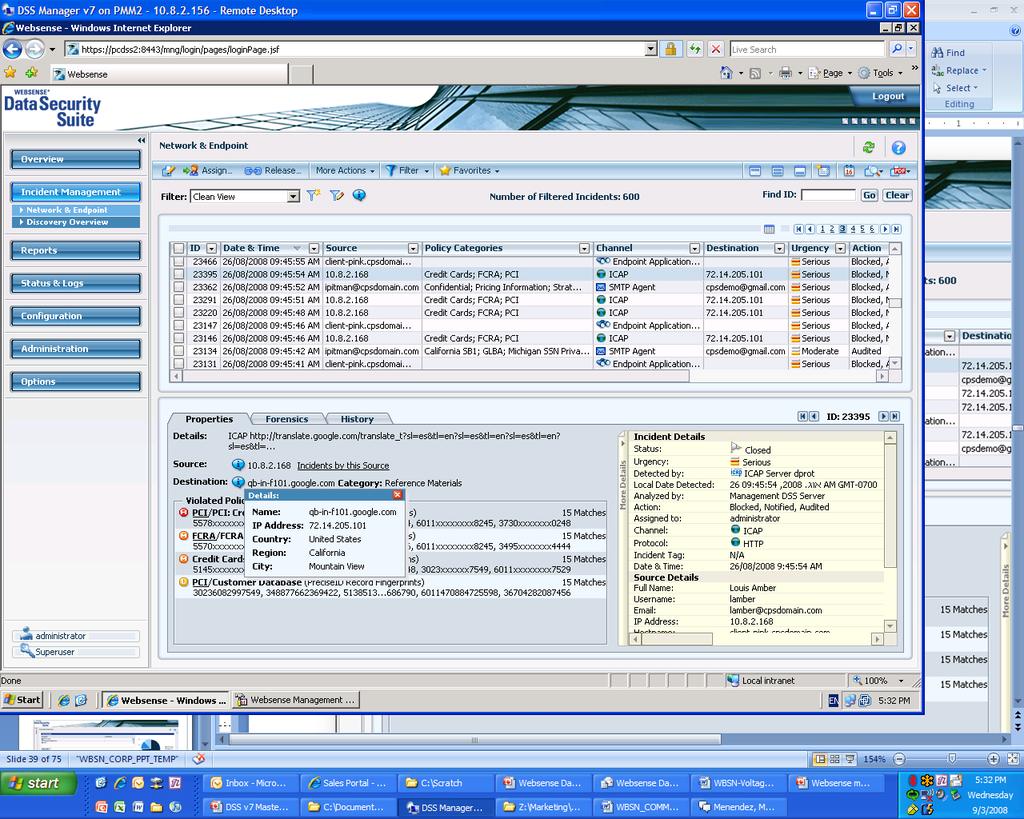Open the Options sidebar section

(76, 381)
